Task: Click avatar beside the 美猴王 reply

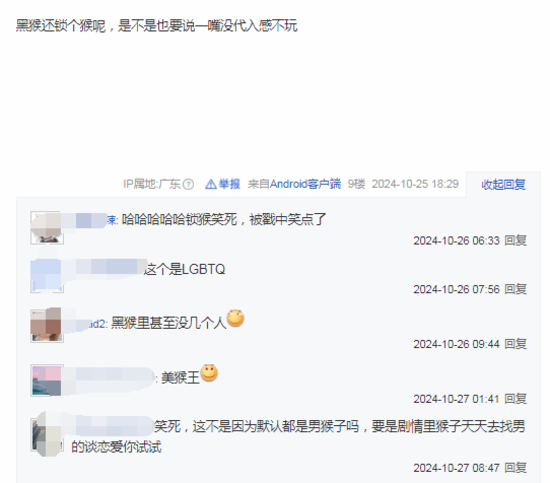Action: (47, 380)
